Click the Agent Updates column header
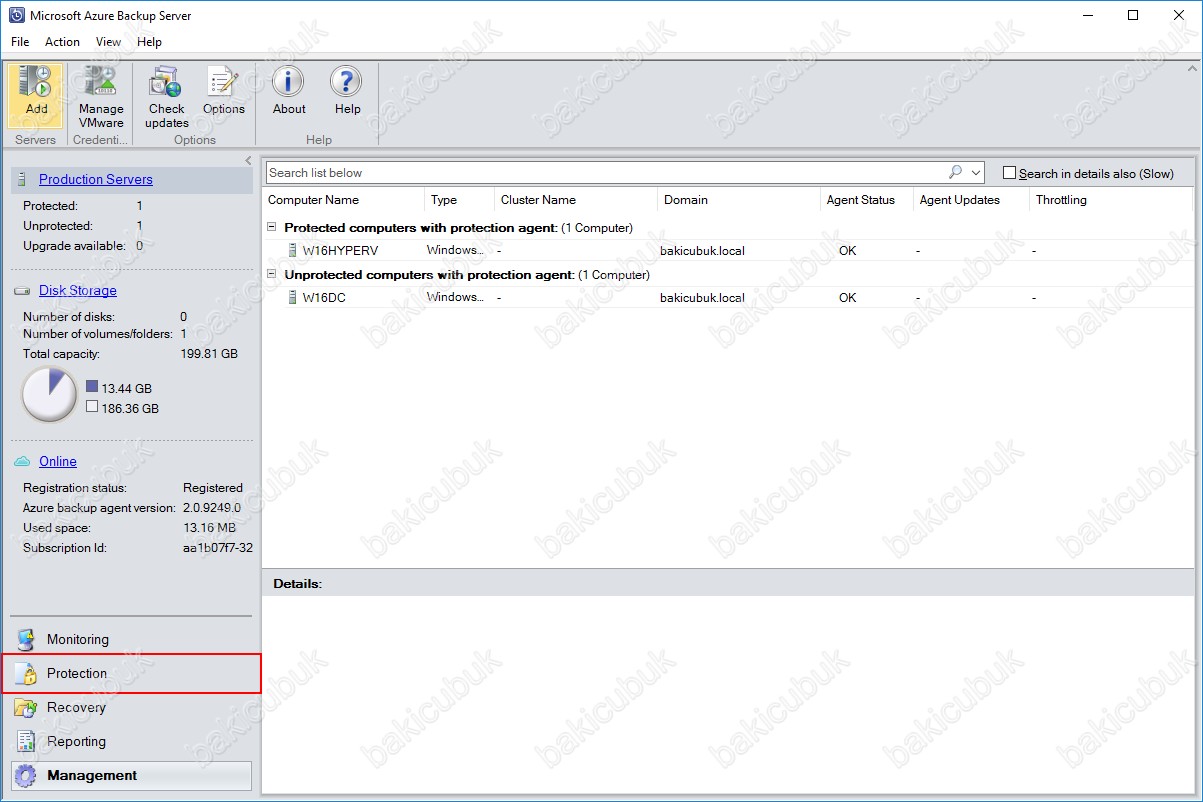Viewport: 1203px width, 802px height. [x=971, y=200]
